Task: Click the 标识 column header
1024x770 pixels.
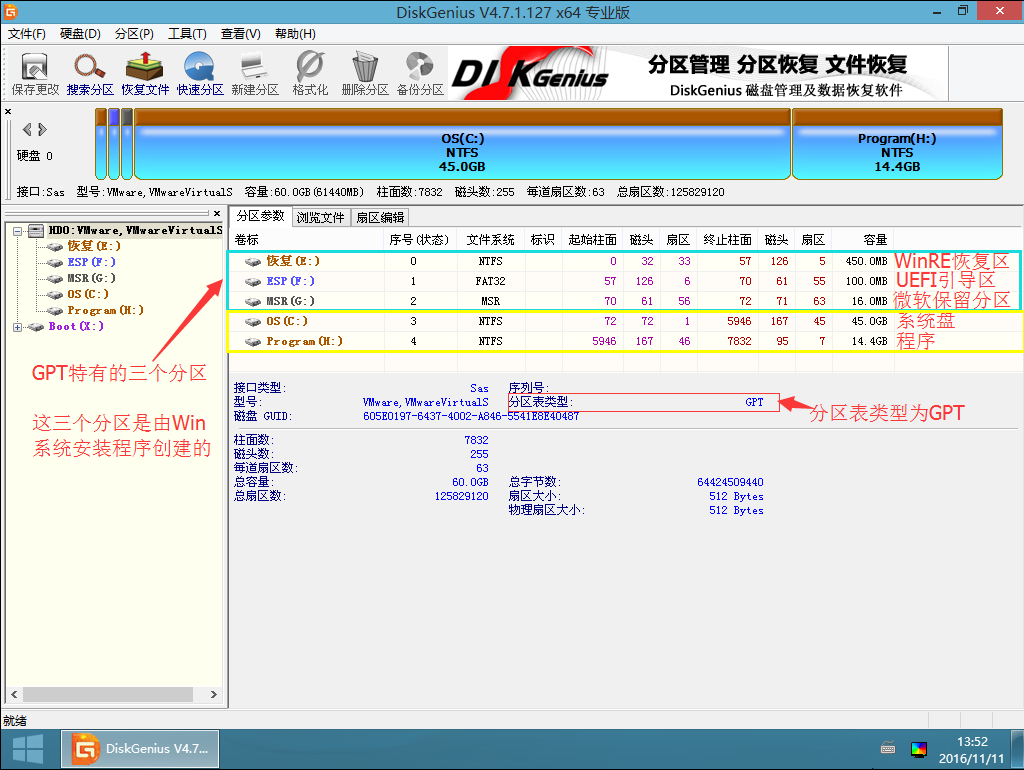Action: (x=543, y=240)
